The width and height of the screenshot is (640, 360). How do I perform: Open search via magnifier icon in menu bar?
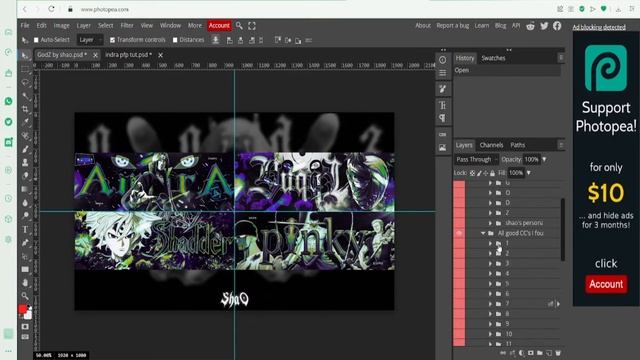239,26
